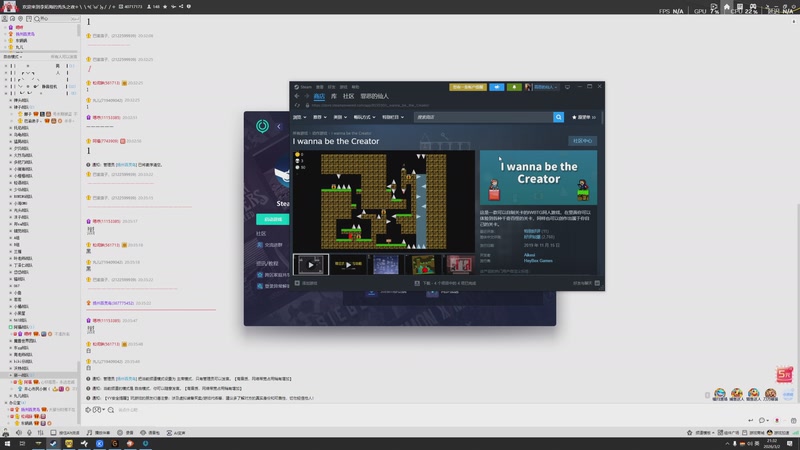Open the Steam downloads status in the footer
The image size is (800, 450).
click(x=445, y=283)
